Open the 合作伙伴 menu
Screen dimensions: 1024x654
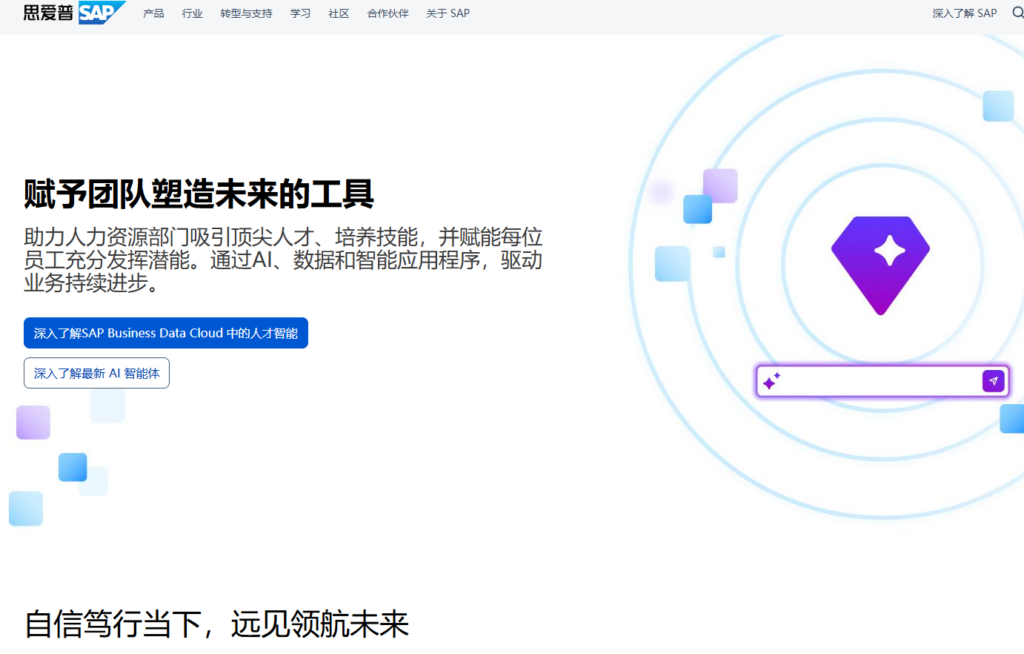(x=388, y=13)
